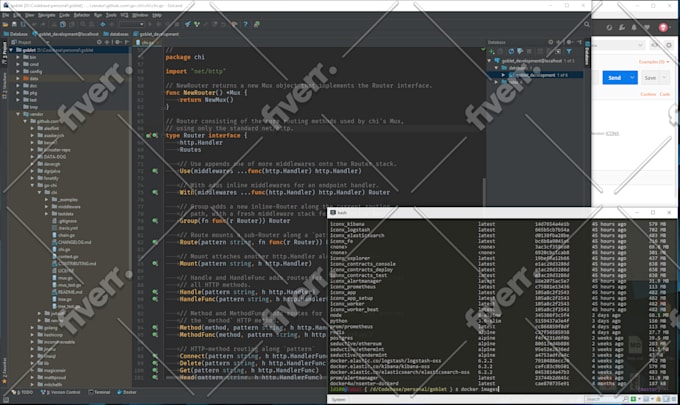Viewport: 680px width, 405px height.
Task: Click the goblet_development@localhost breadcrumb
Action: (65, 34)
